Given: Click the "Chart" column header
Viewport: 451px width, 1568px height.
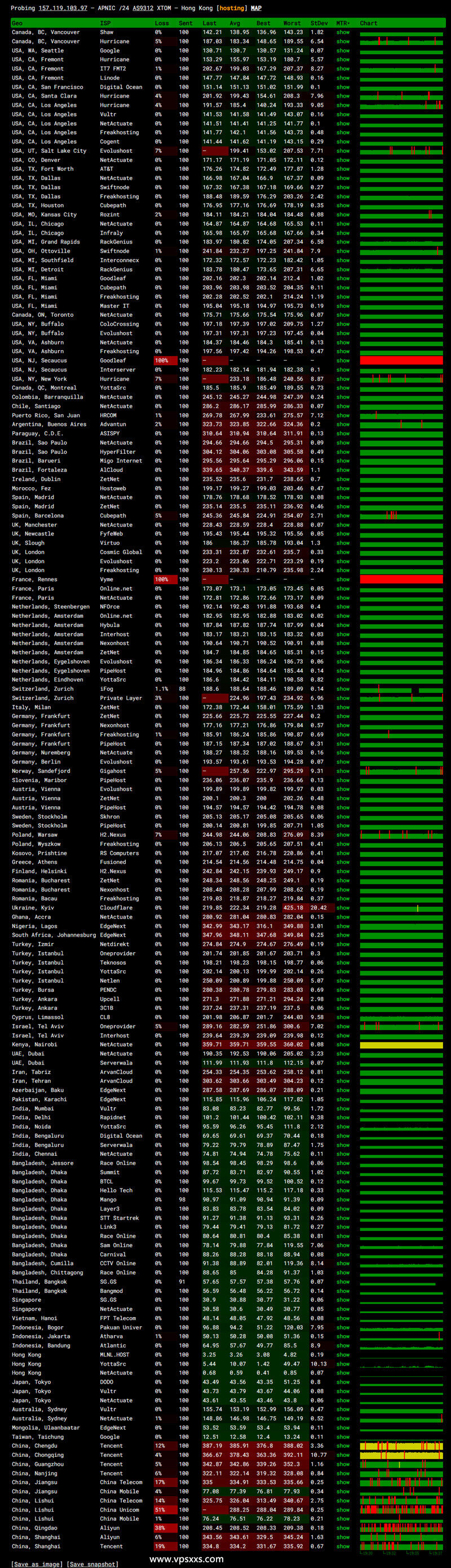Looking at the screenshot, I should tap(368, 23).
